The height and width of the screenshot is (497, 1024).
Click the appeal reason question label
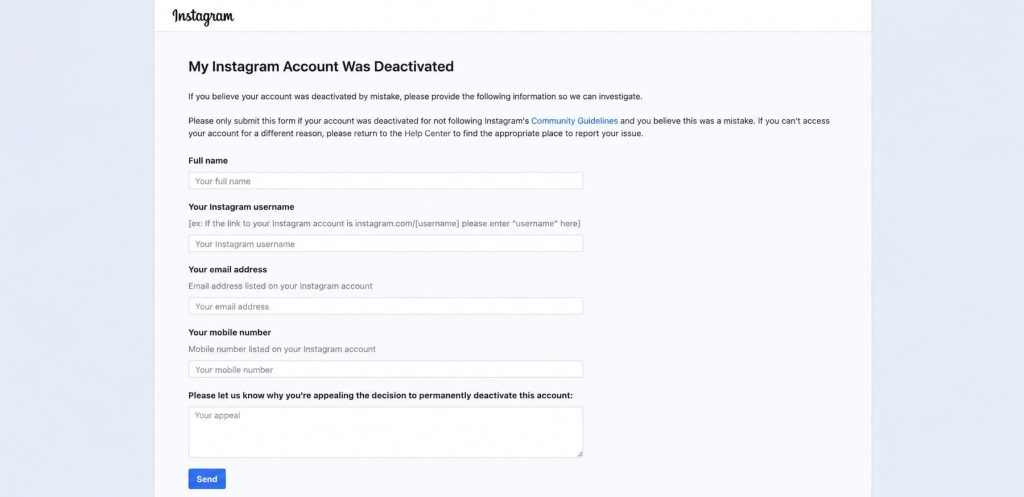click(380, 395)
